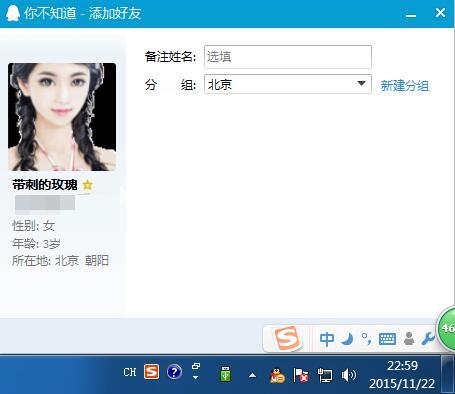Click the Sogou S logo on input bar
455x394 pixels.
(x=286, y=338)
